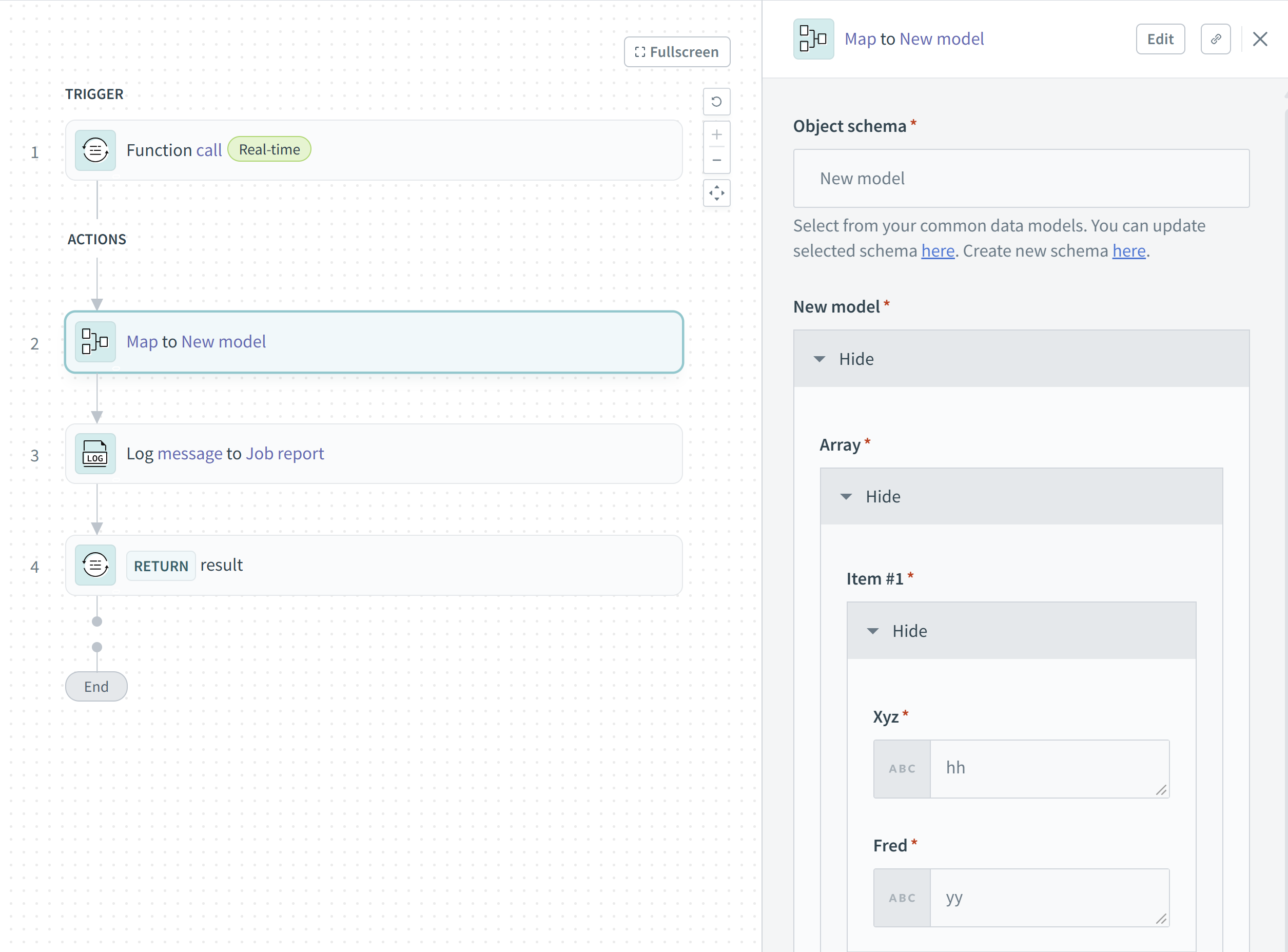
Task: Click the ABC type badge of the Fred field
Action: [x=902, y=898]
